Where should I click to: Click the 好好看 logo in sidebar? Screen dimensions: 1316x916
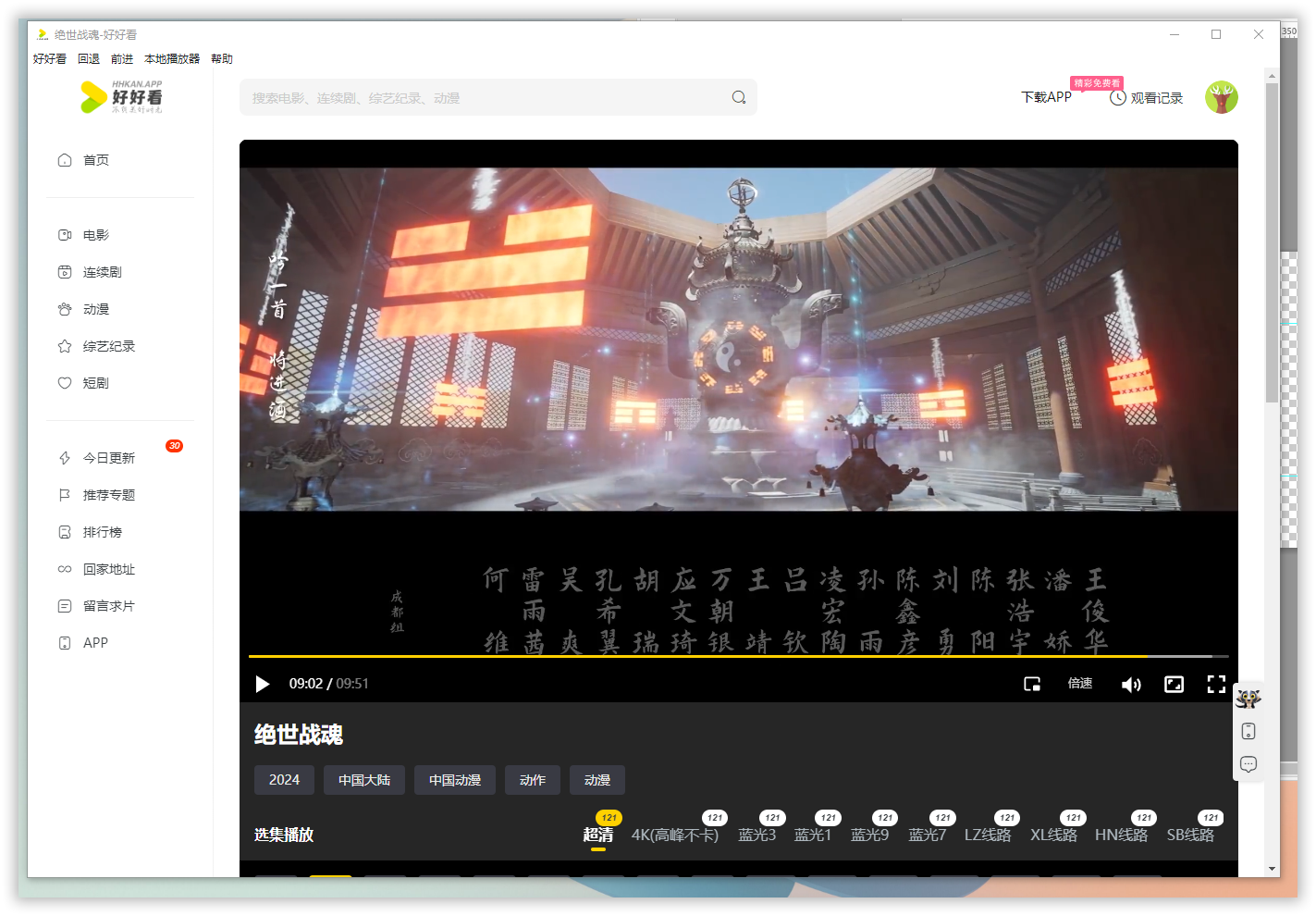pos(121,97)
